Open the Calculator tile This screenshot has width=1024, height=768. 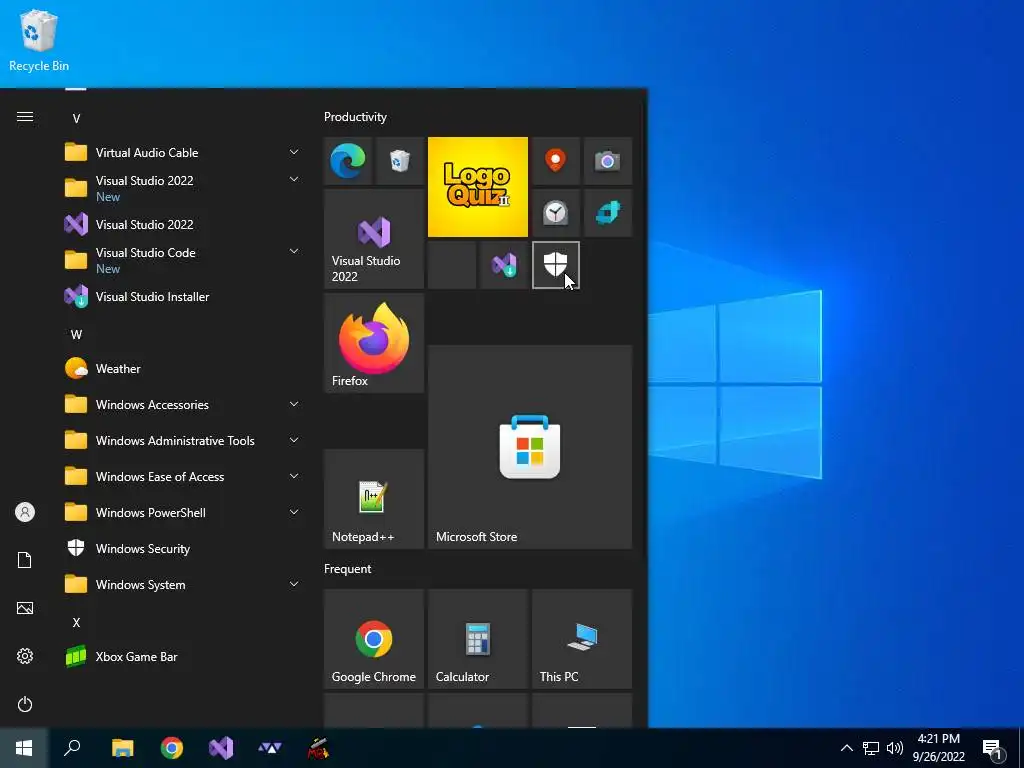click(477, 639)
